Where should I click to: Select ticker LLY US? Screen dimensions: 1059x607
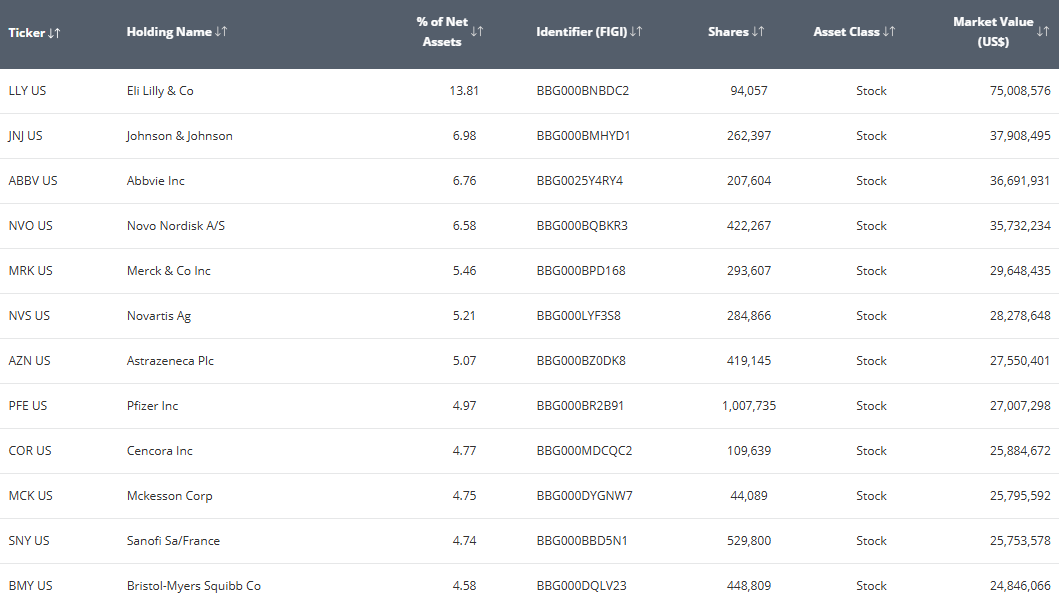27,90
